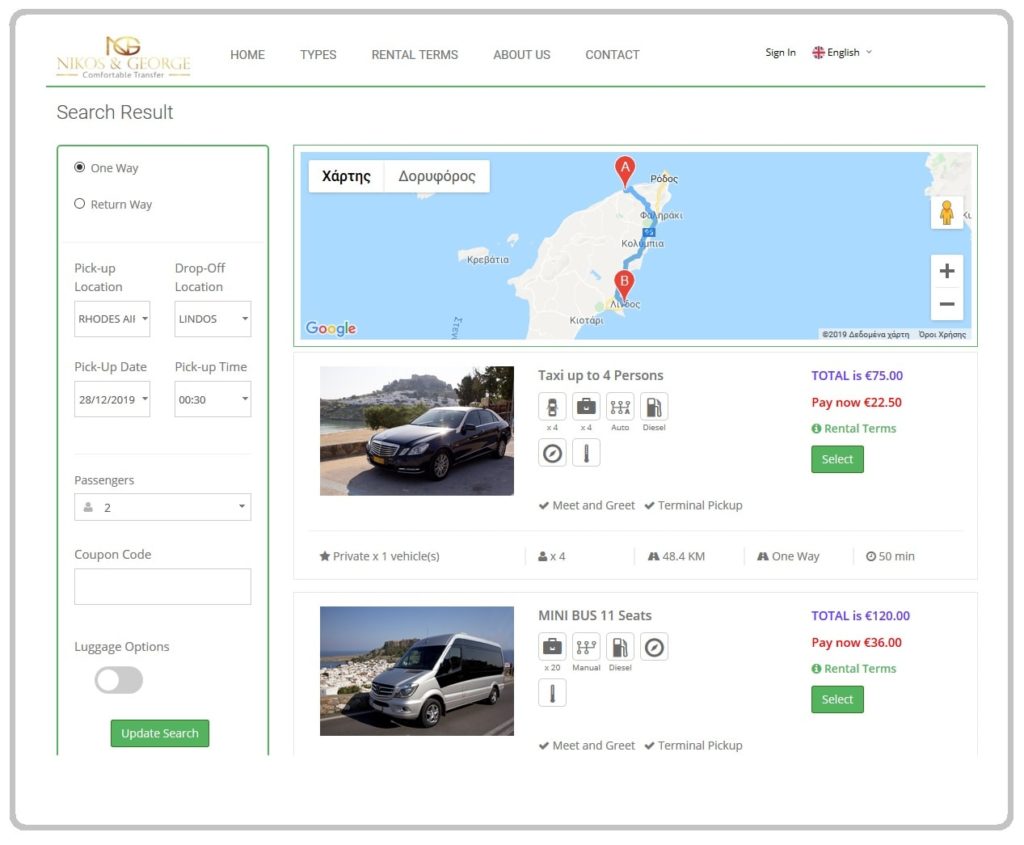Click the taxi compass navigation icon
1024x845 pixels.
[552, 453]
